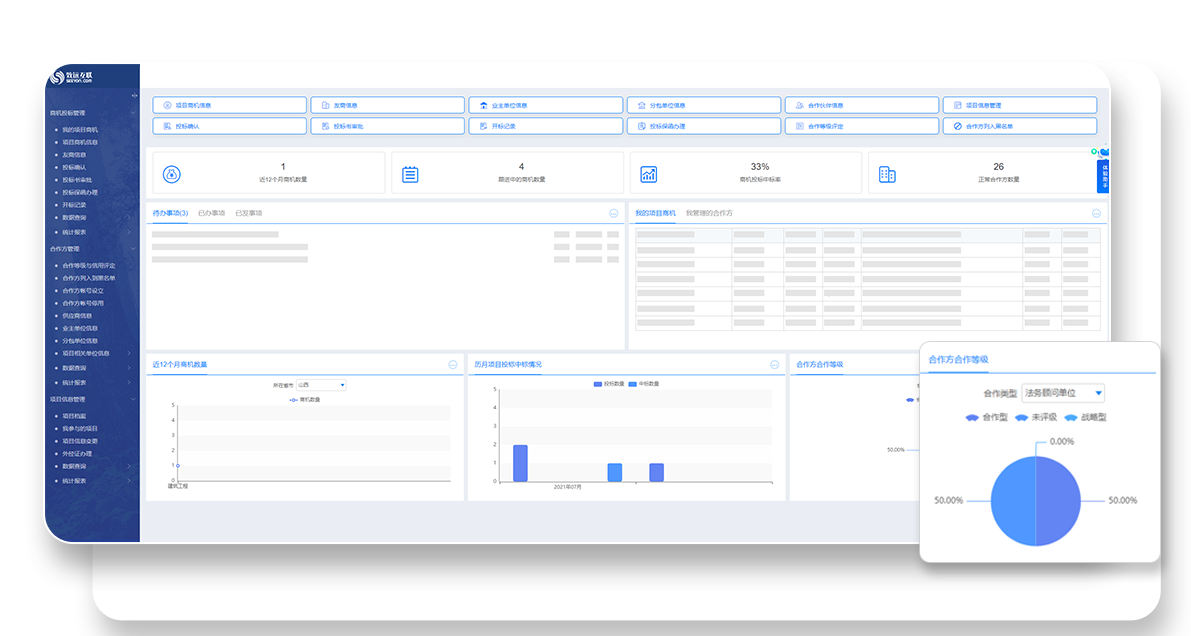Open the 所在省市 dropdown showing 山西
This screenshot has width=1191, height=636.
click(321, 385)
